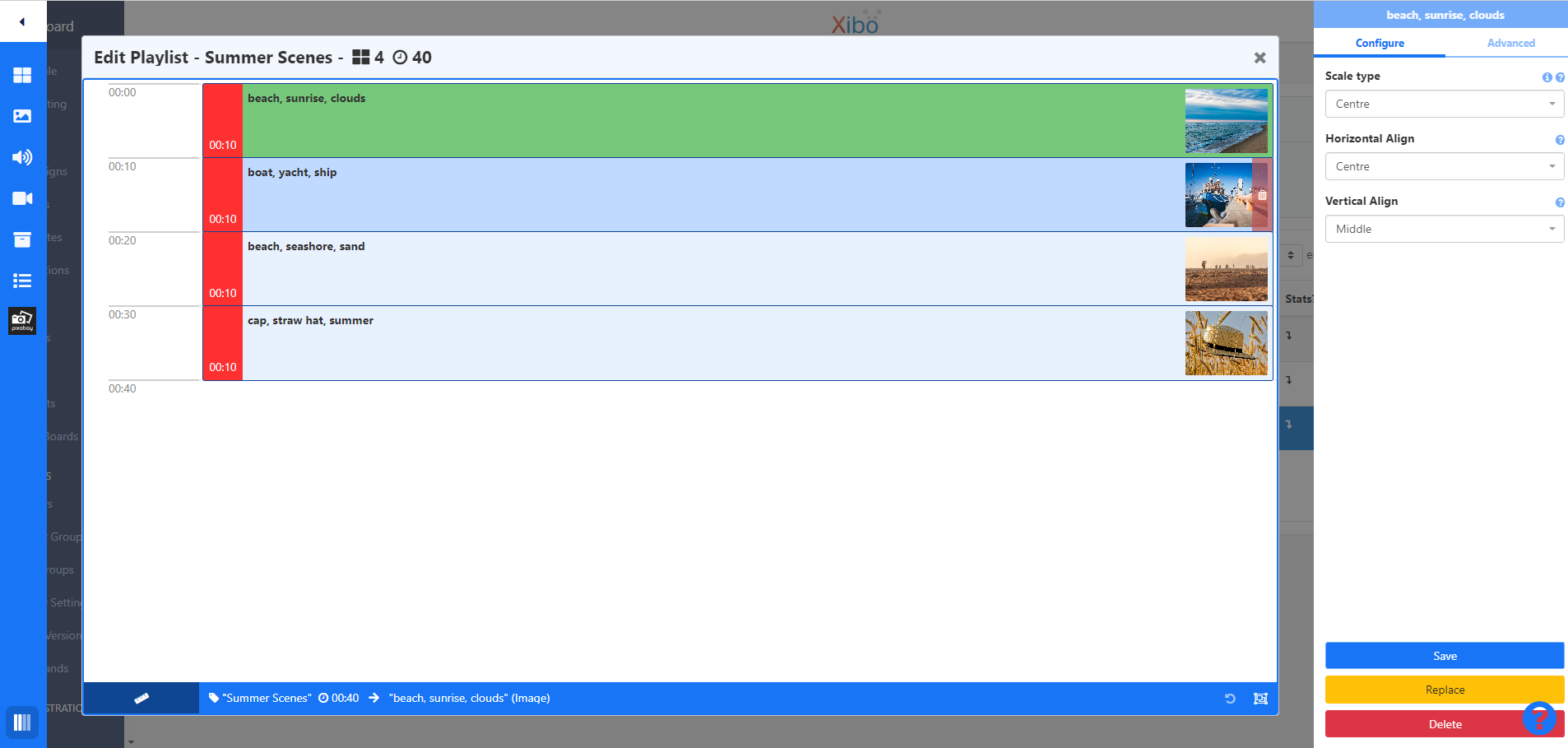Open the Pixabay image source
This screenshot has width=1568, height=748.
click(22, 321)
